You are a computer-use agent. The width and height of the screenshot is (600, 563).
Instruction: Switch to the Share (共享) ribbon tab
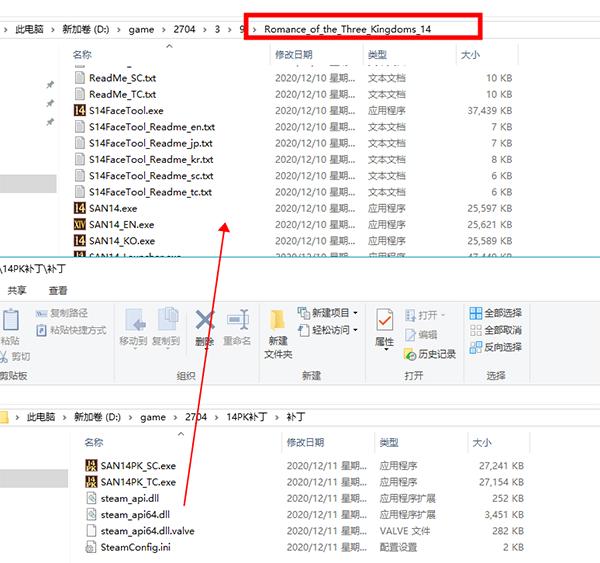pos(17,290)
